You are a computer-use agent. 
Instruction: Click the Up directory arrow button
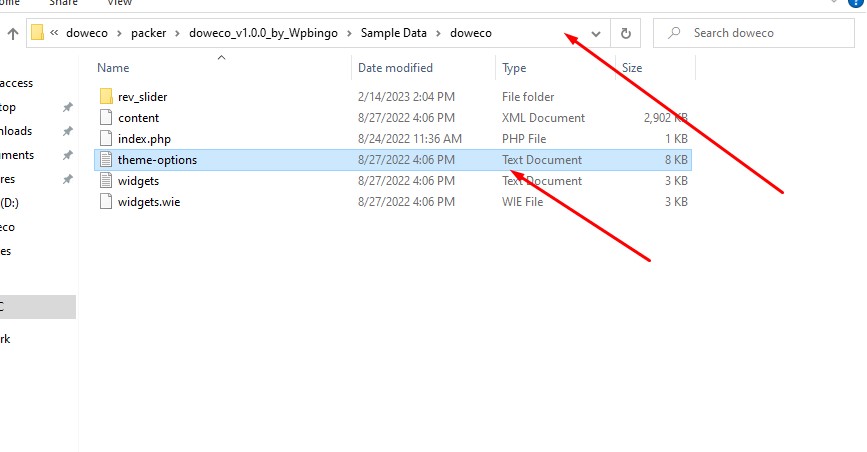[x=13, y=34]
